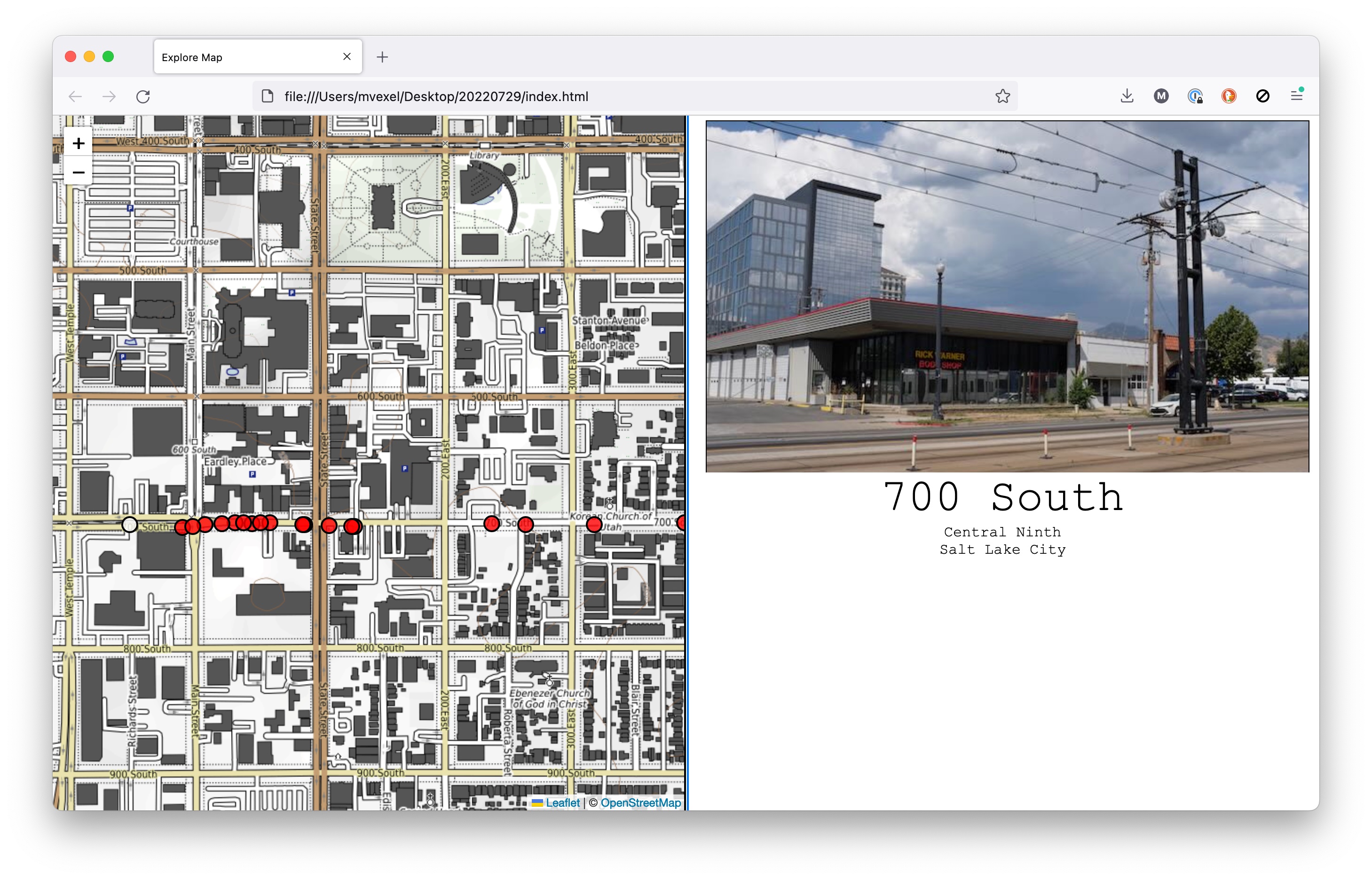Click the 'Eardley Place' map label
The height and width of the screenshot is (880, 1372).
click(x=236, y=461)
